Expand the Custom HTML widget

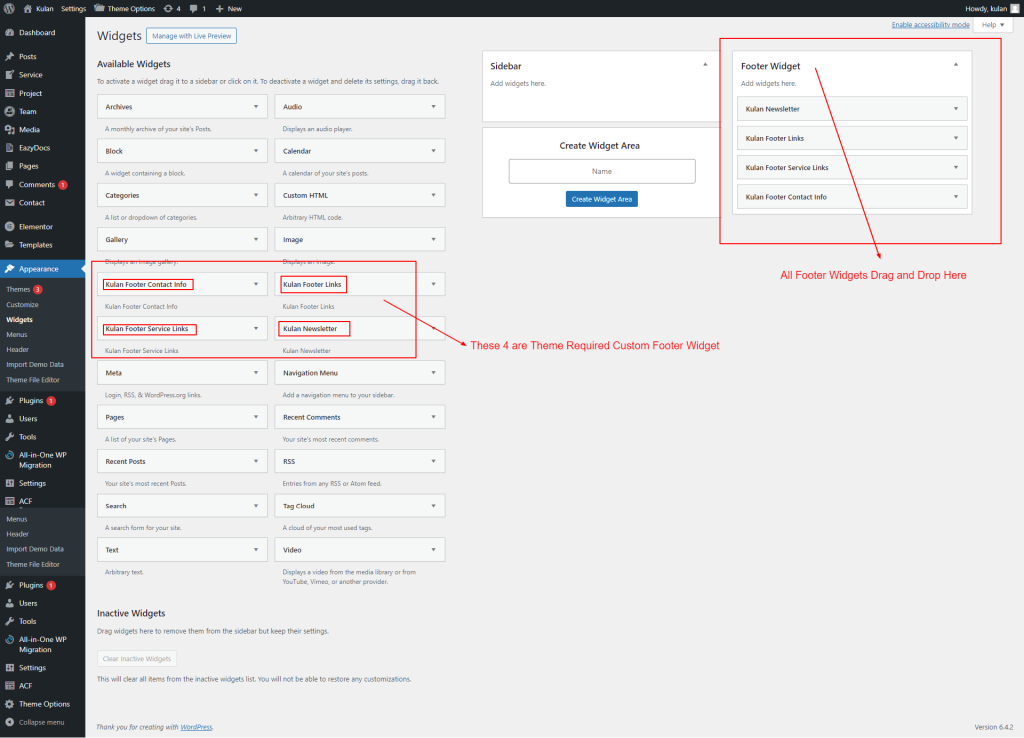coord(434,195)
